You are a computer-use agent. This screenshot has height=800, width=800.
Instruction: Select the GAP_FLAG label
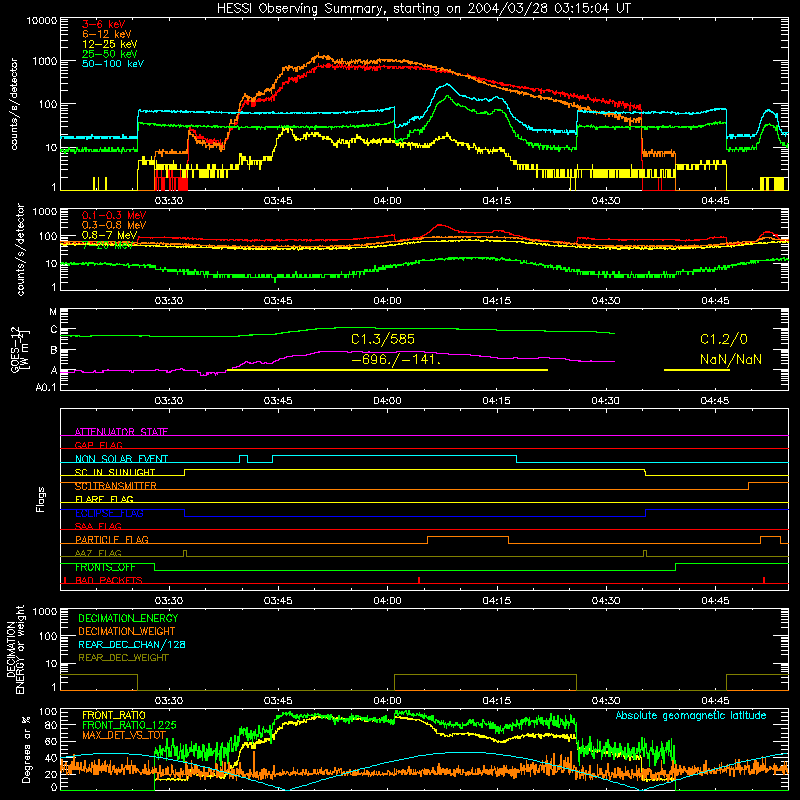pyautogui.click(x=98, y=445)
